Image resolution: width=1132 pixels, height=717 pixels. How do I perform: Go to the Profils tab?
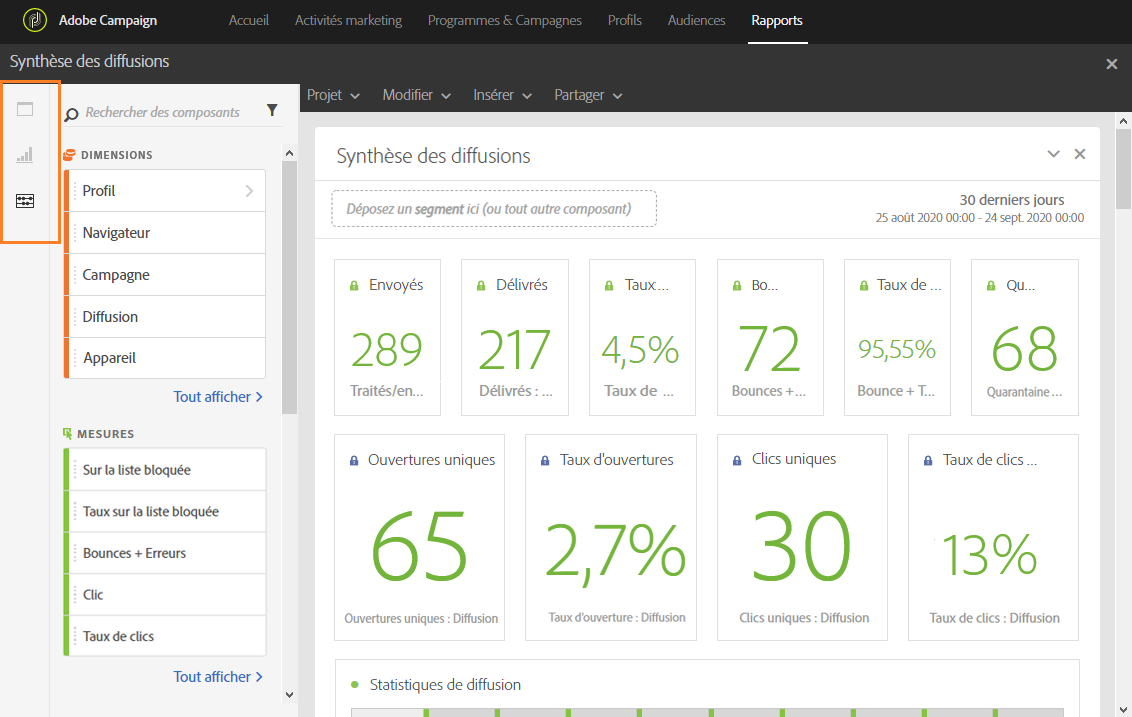[x=624, y=20]
